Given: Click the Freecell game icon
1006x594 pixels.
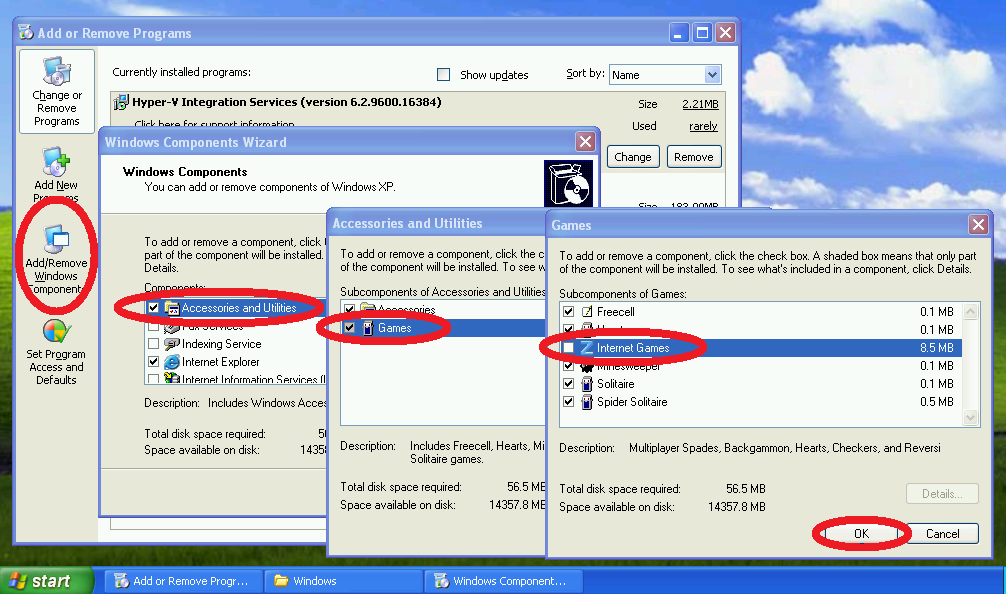Looking at the screenshot, I should [587, 312].
